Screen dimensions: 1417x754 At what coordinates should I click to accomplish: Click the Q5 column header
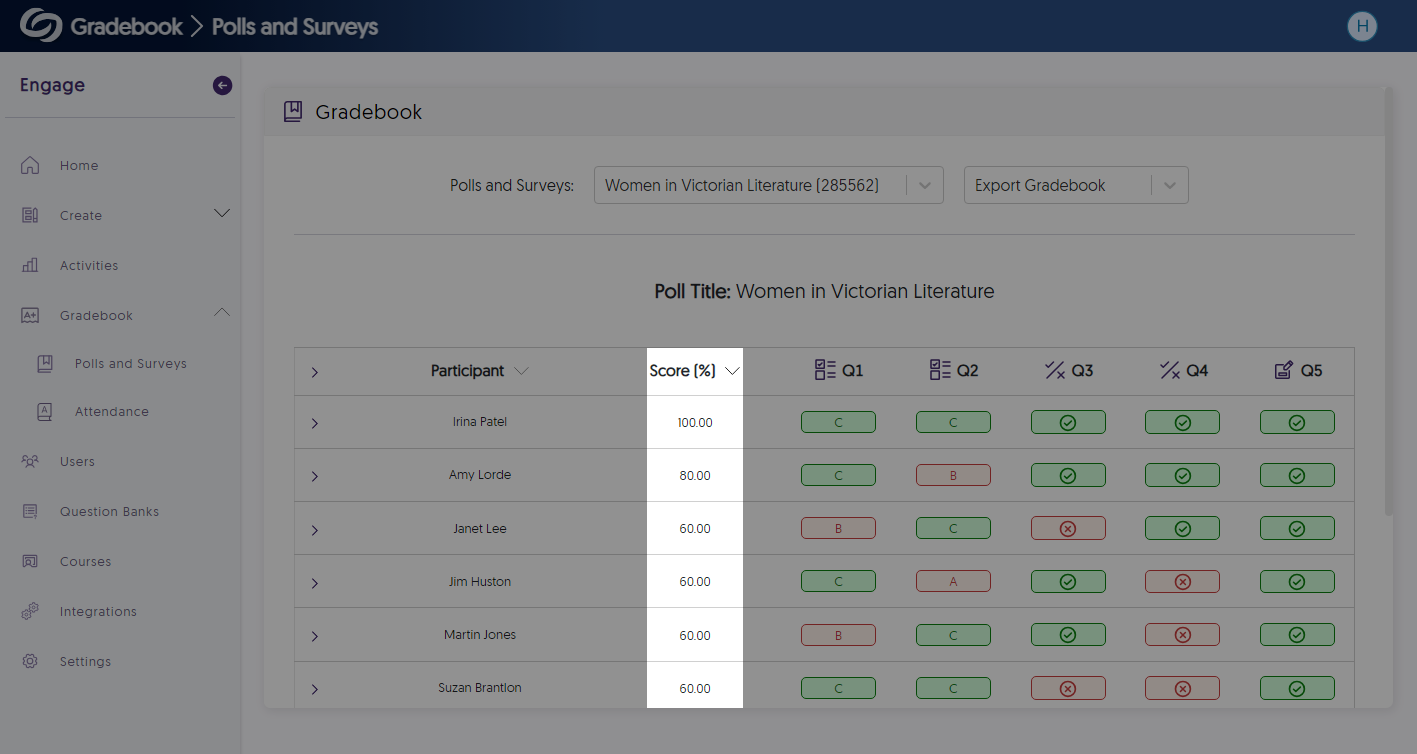pos(1298,371)
